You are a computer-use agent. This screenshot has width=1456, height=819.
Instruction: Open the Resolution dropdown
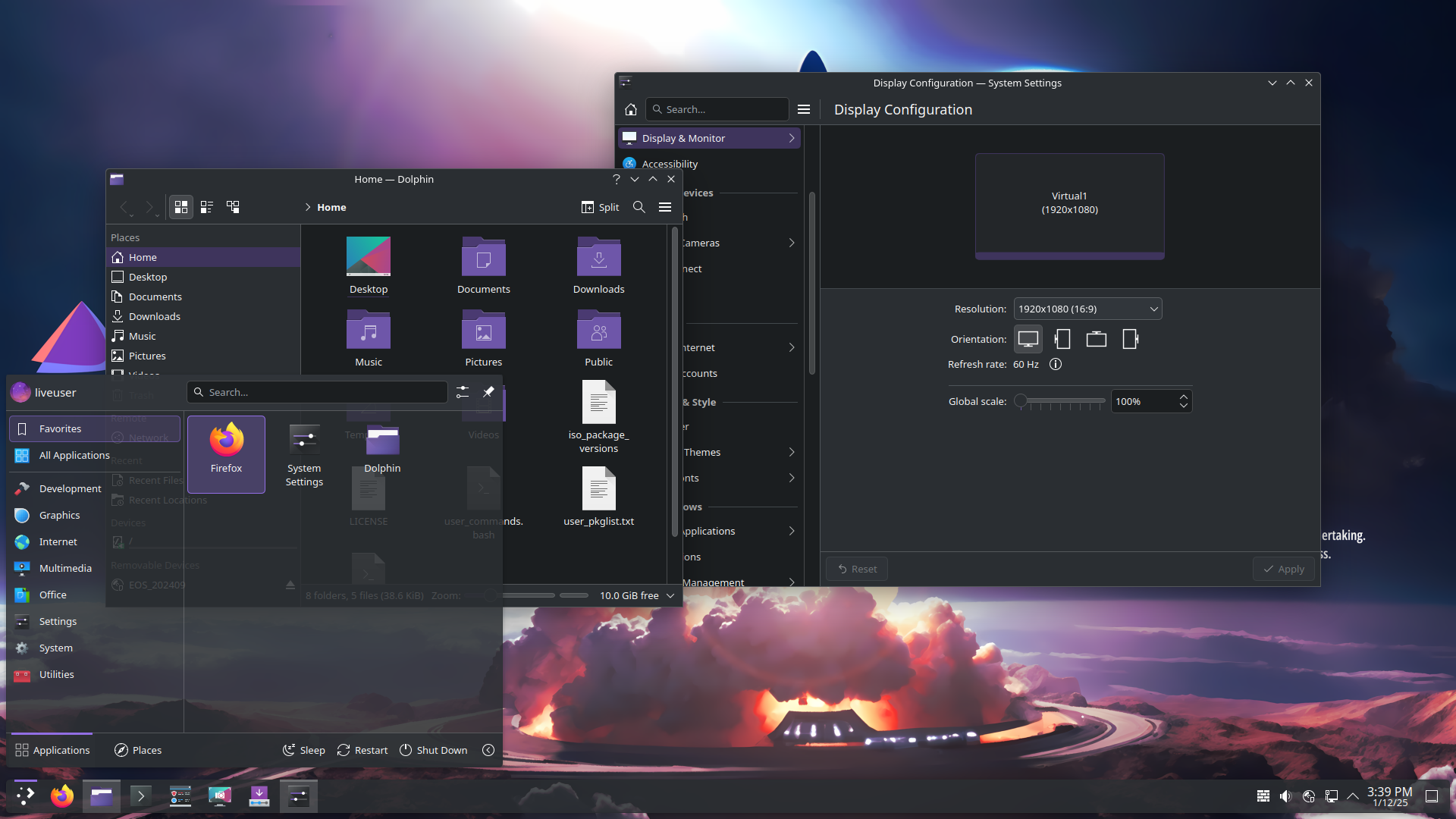(x=1087, y=309)
